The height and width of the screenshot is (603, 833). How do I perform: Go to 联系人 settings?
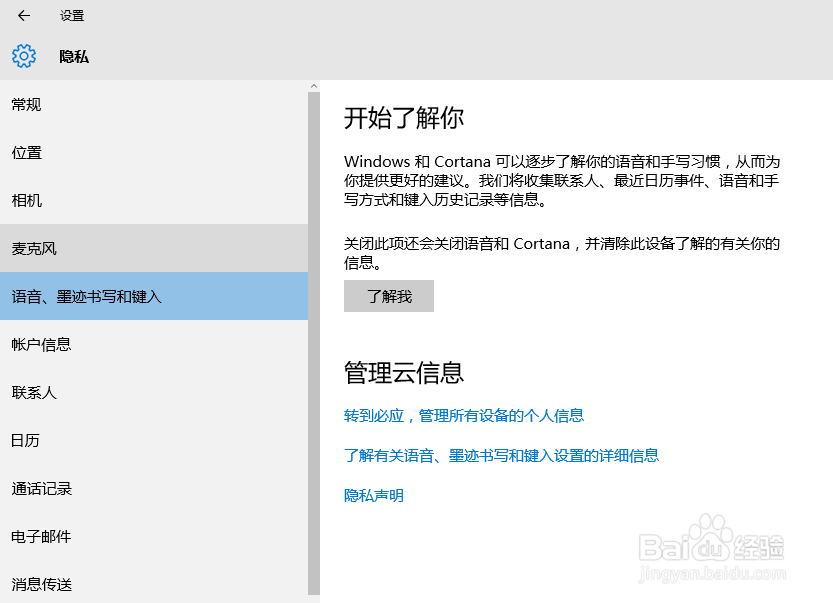point(154,392)
